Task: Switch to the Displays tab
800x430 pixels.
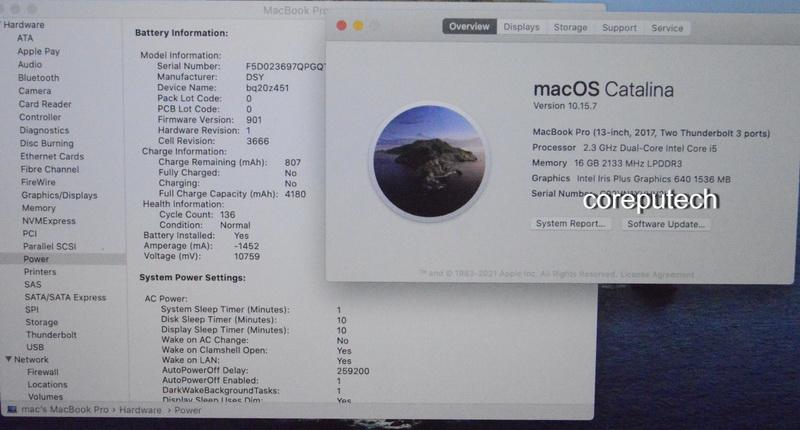Action: click(521, 27)
